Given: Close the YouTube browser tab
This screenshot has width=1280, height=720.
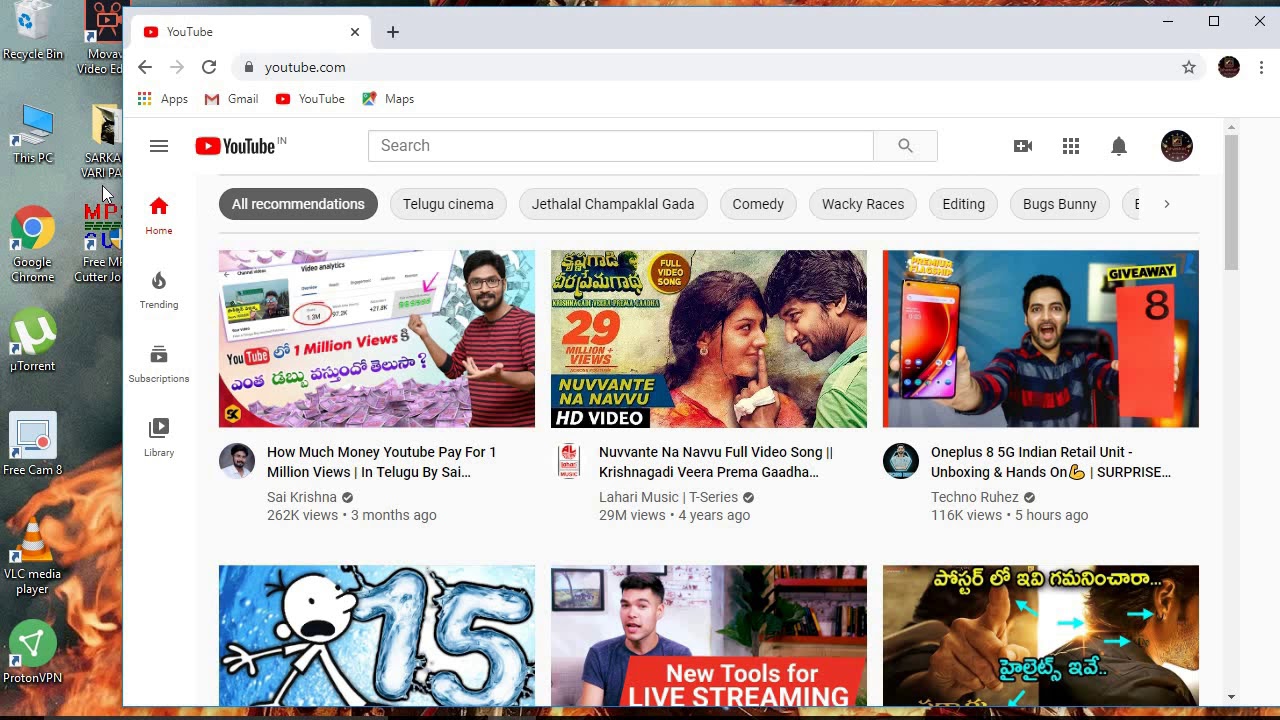Looking at the screenshot, I should point(355,32).
